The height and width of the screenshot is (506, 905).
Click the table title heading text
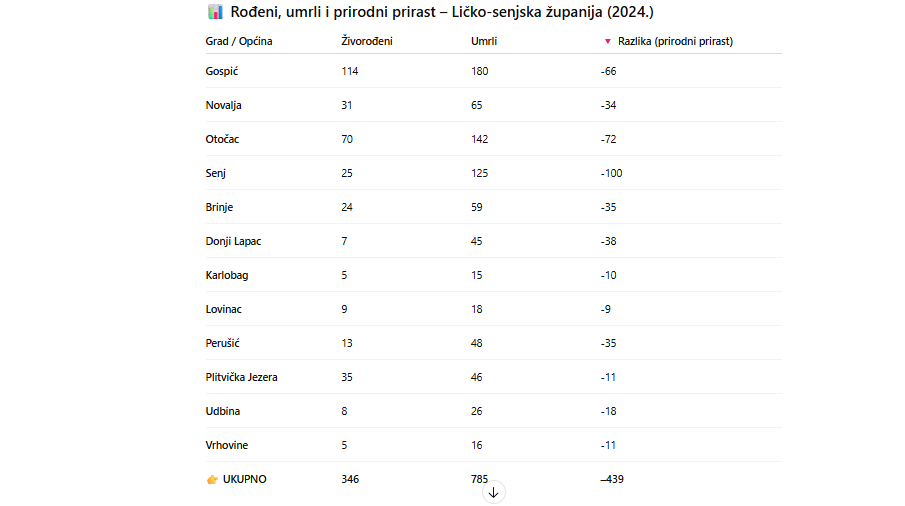(442, 12)
